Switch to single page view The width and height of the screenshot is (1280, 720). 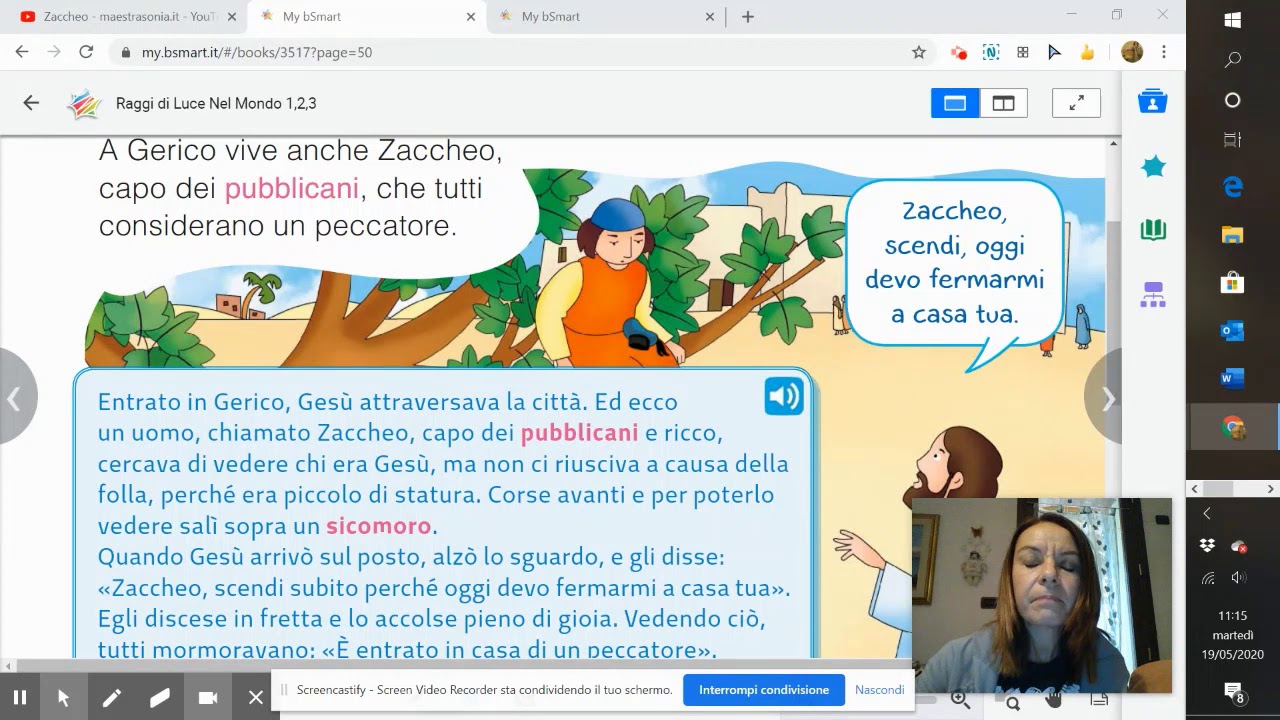click(955, 103)
